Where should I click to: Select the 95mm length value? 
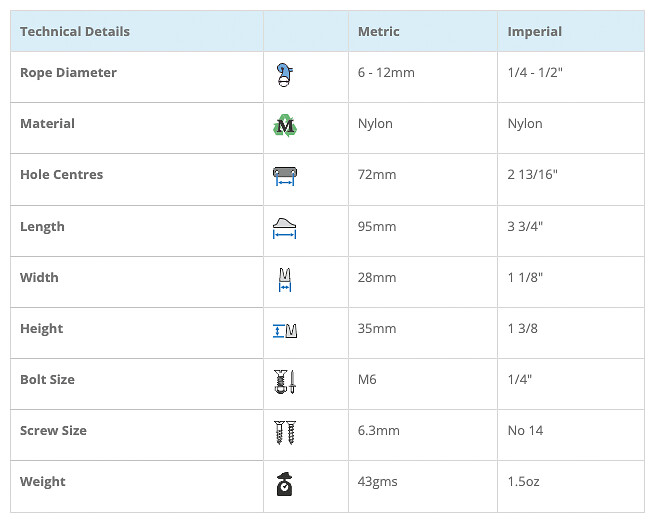[377, 226]
